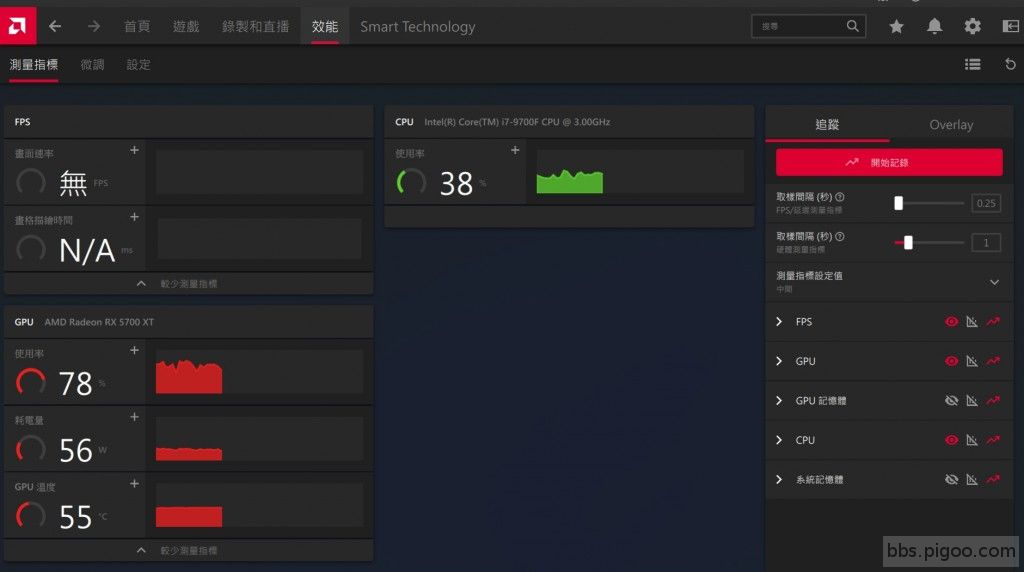Click the 0.25 interval value field
The image size is (1024, 572).
click(985, 203)
